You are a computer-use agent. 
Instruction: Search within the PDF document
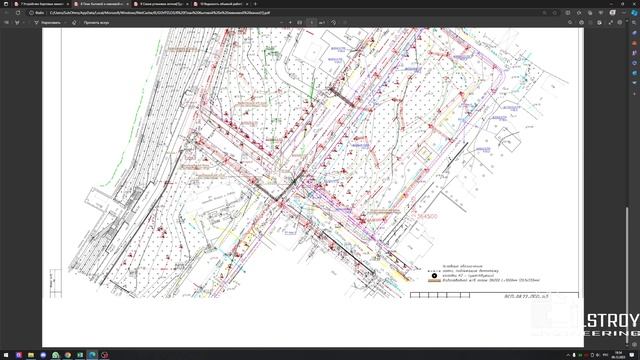[570, 22]
